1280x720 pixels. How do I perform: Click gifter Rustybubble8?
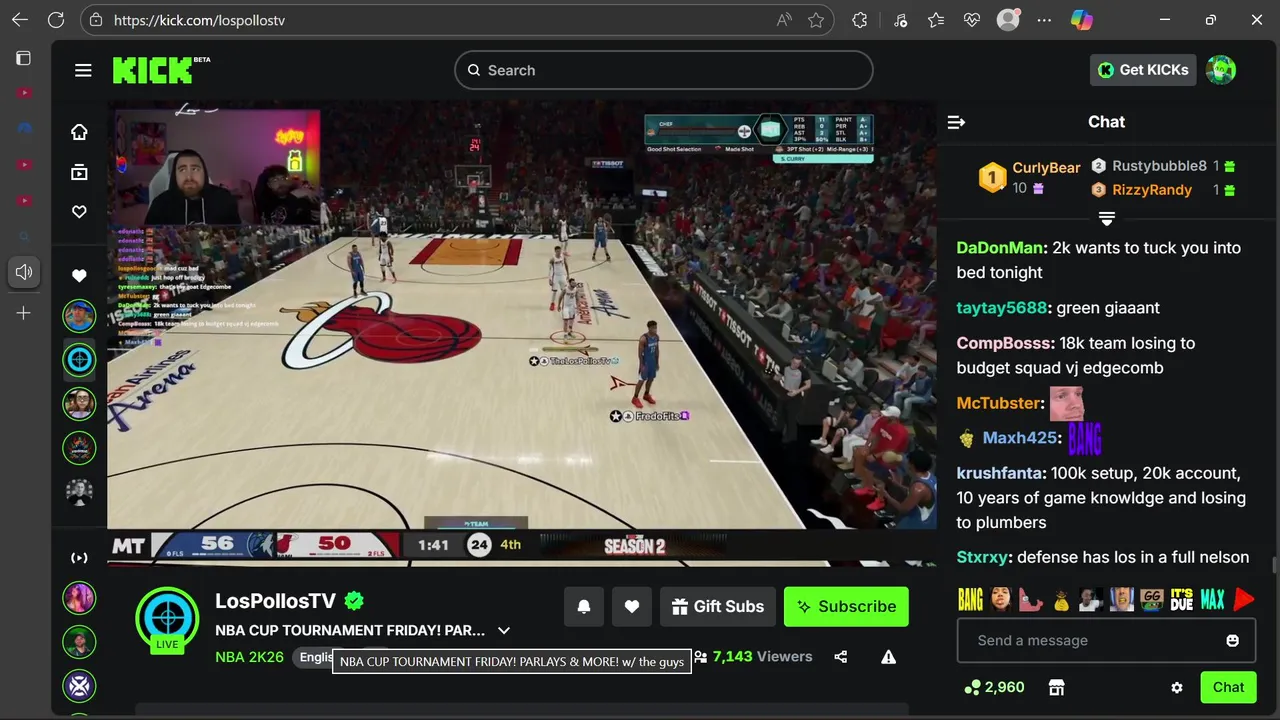click(x=1159, y=166)
